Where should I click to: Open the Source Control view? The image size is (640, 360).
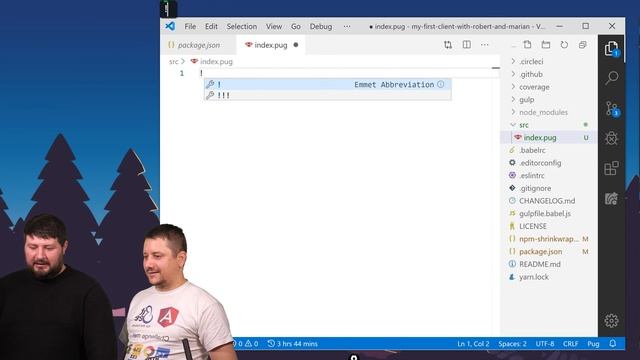611,109
